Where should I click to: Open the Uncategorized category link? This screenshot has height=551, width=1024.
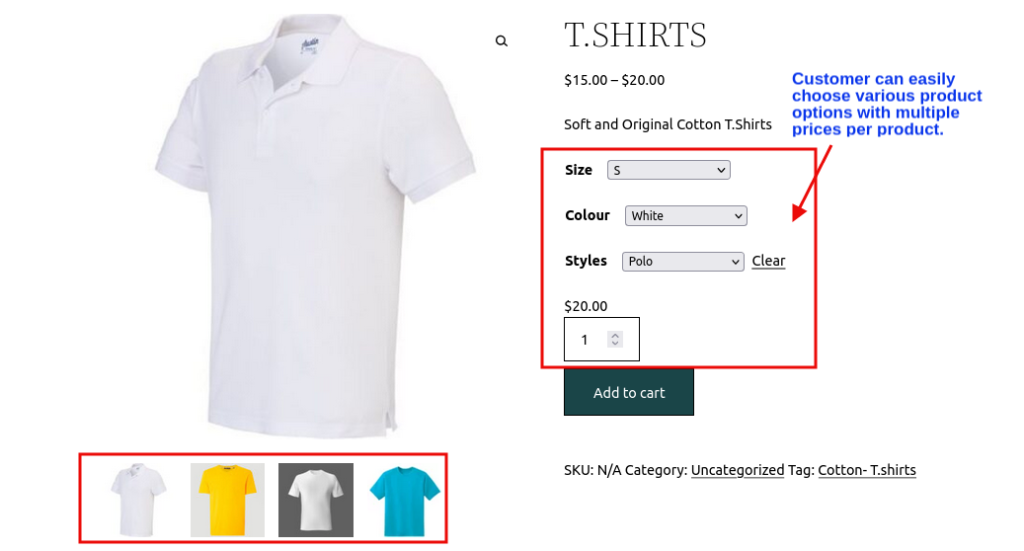click(737, 470)
